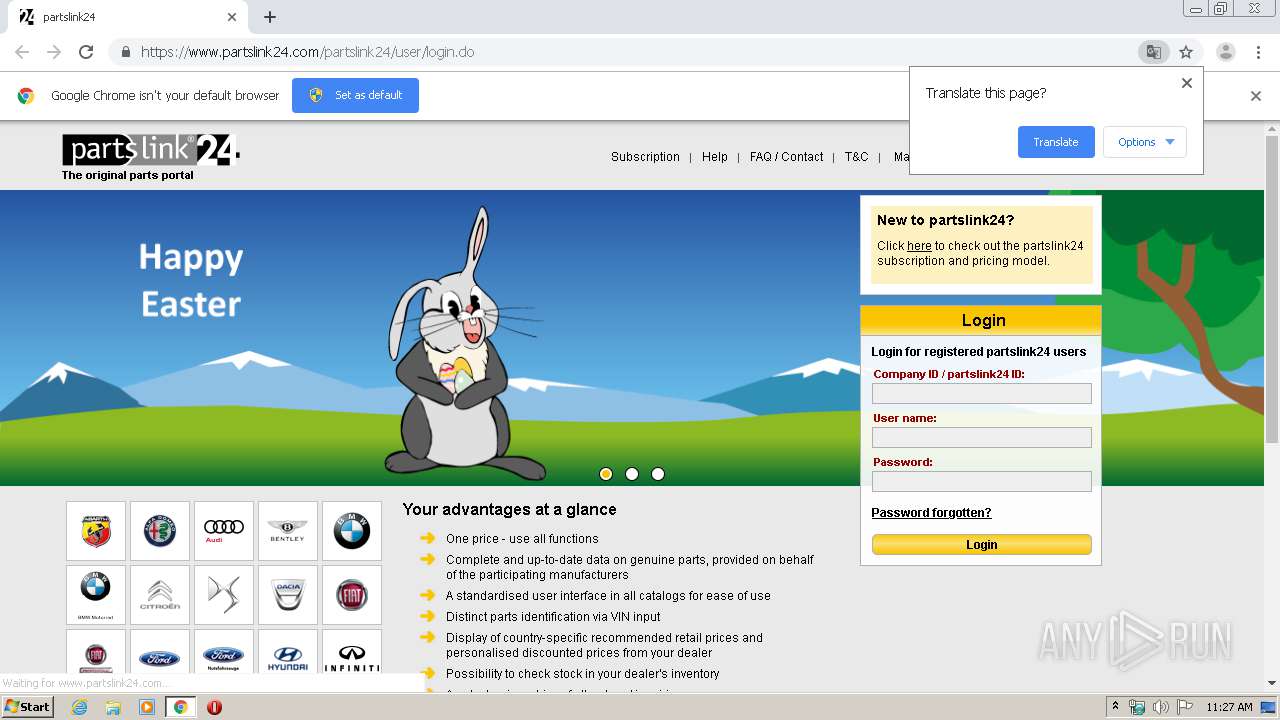Click the 'One price - use all functions' text

[x=522, y=539]
